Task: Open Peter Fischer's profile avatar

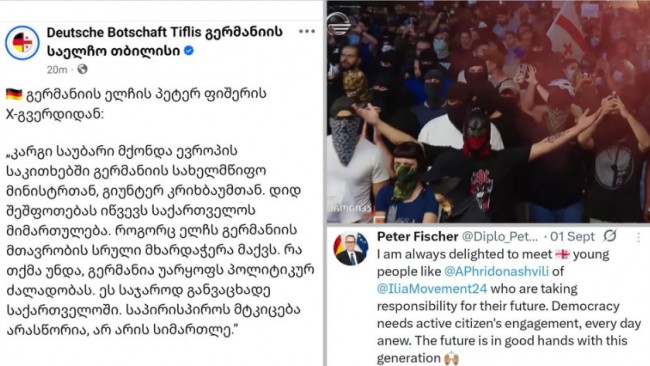Action: pyautogui.click(x=351, y=249)
